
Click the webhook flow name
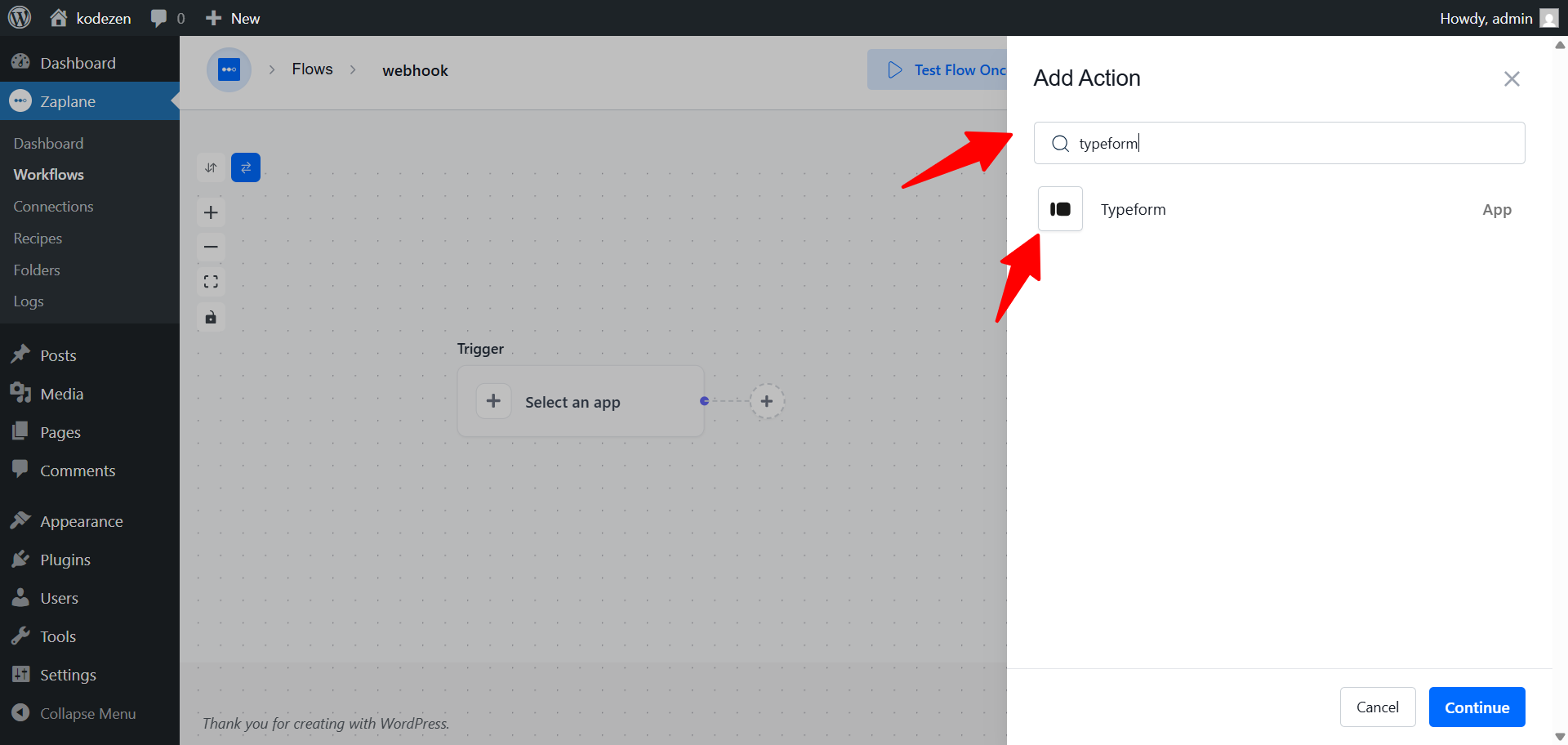[x=415, y=70]
